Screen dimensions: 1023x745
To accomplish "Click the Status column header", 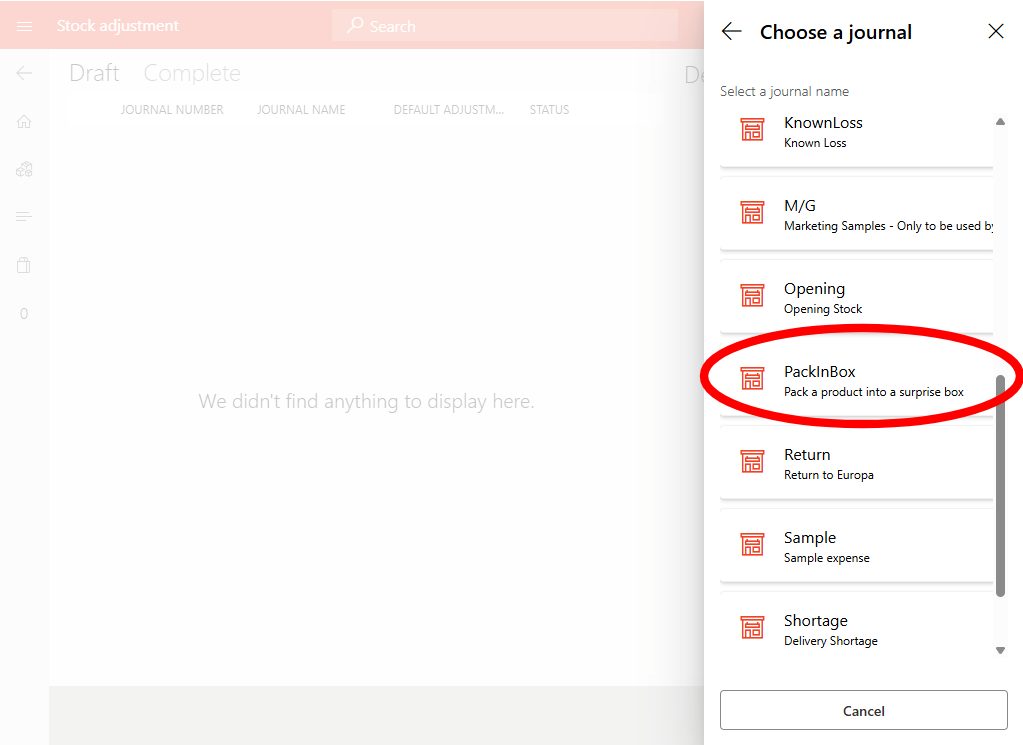I will click(549, 110).
